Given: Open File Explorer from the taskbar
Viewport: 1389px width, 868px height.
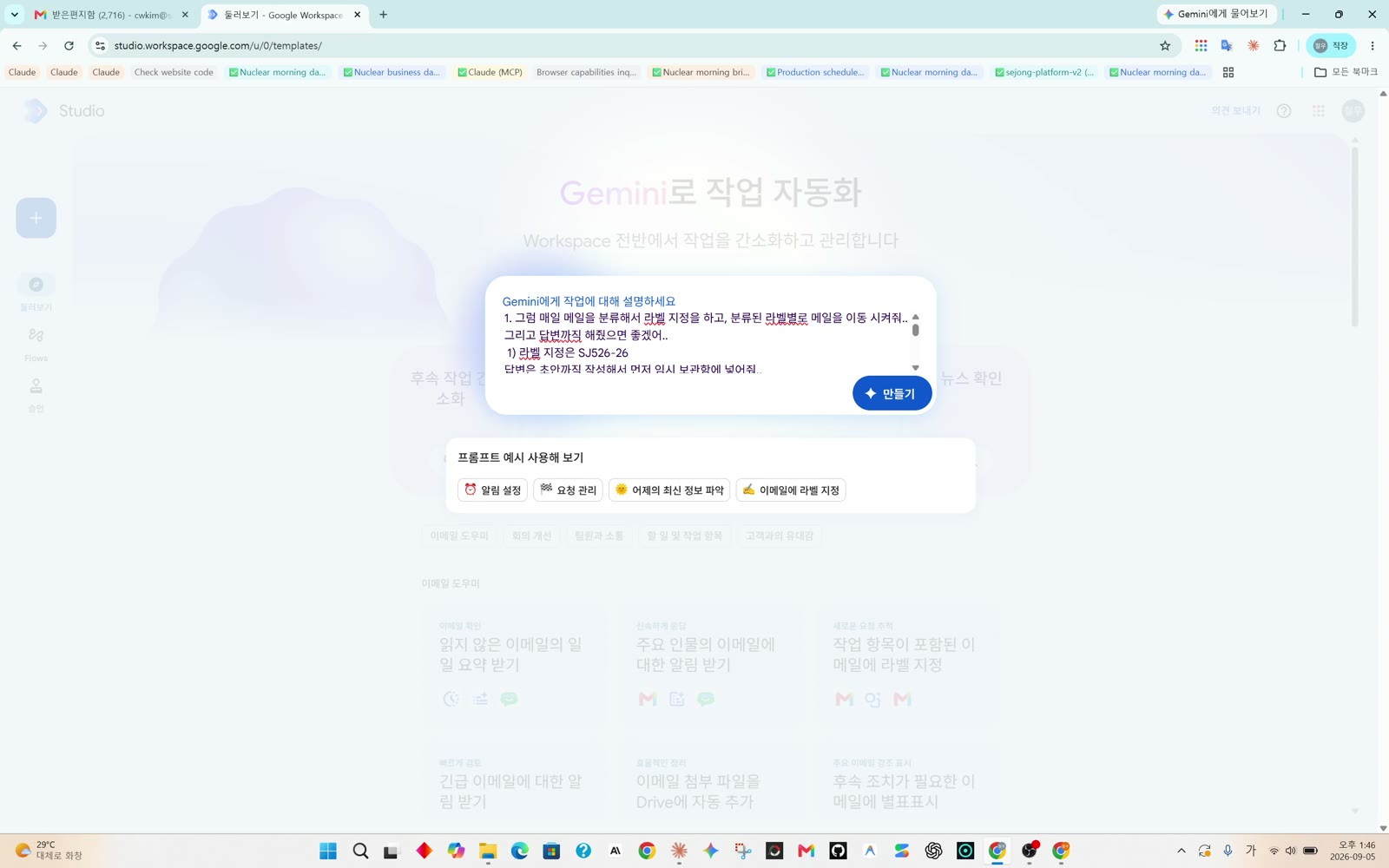Looking at the screenshot, I should [488, 851].
